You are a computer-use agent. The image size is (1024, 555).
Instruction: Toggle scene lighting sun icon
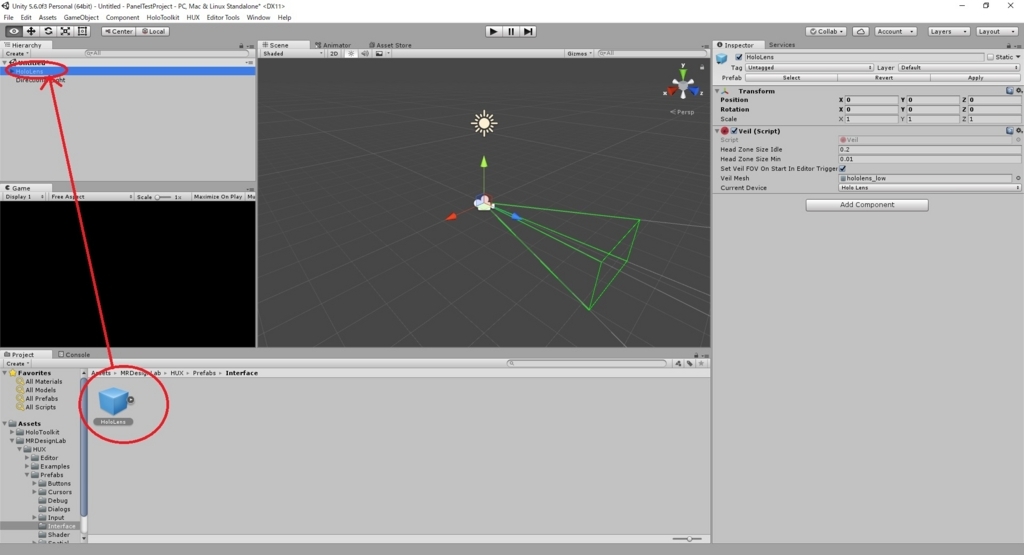point(351,54)
